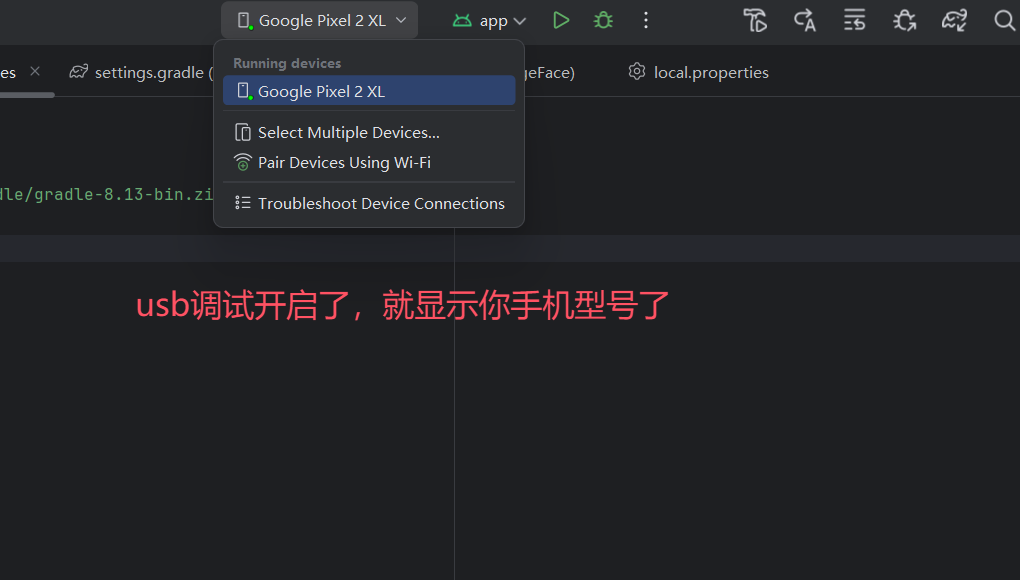
Task: Choose Pair Devices Using Wi-Fi
Action: click(x=369, y=163)
